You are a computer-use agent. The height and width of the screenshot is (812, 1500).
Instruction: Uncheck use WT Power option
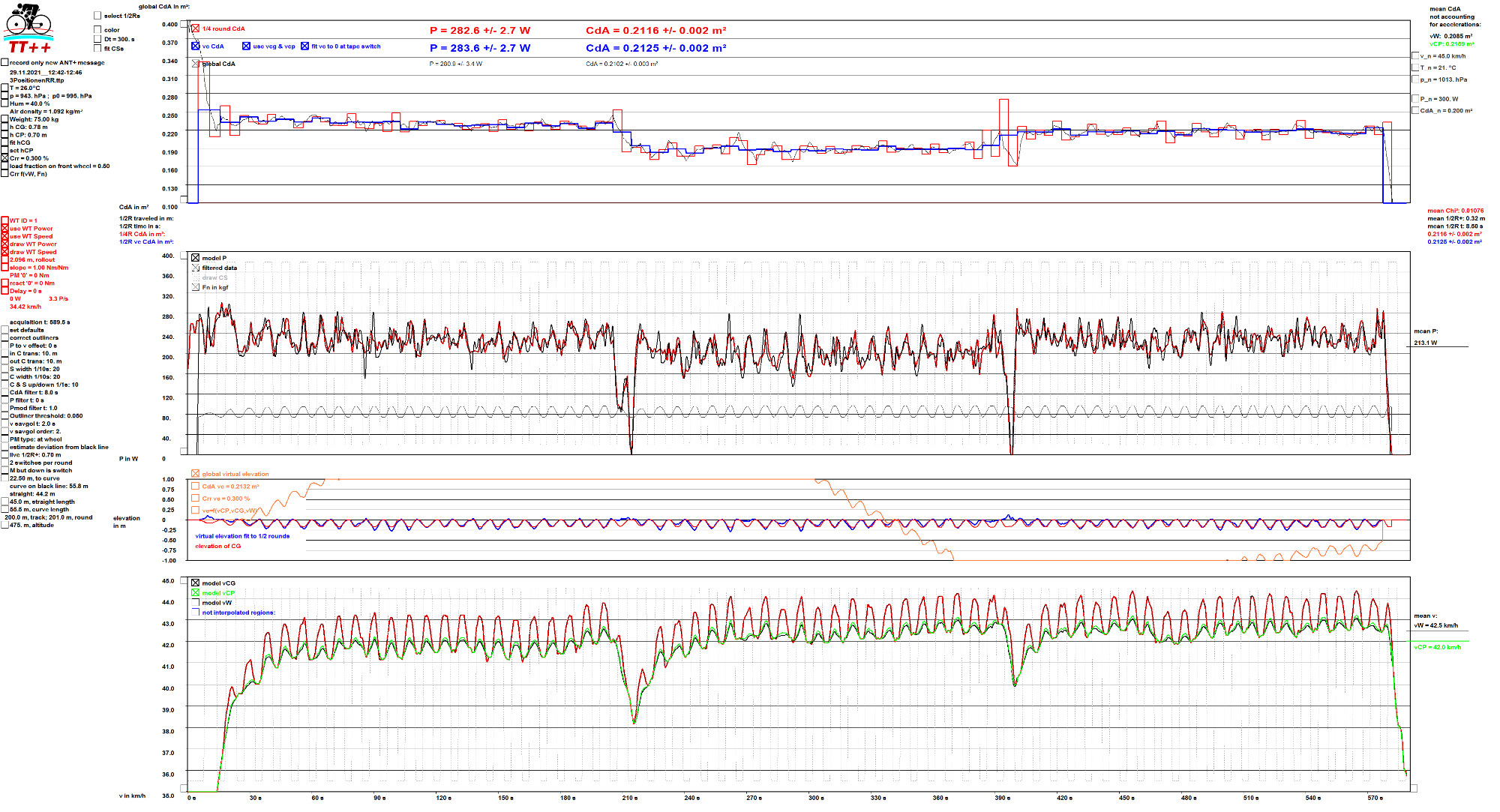(5, 229)
